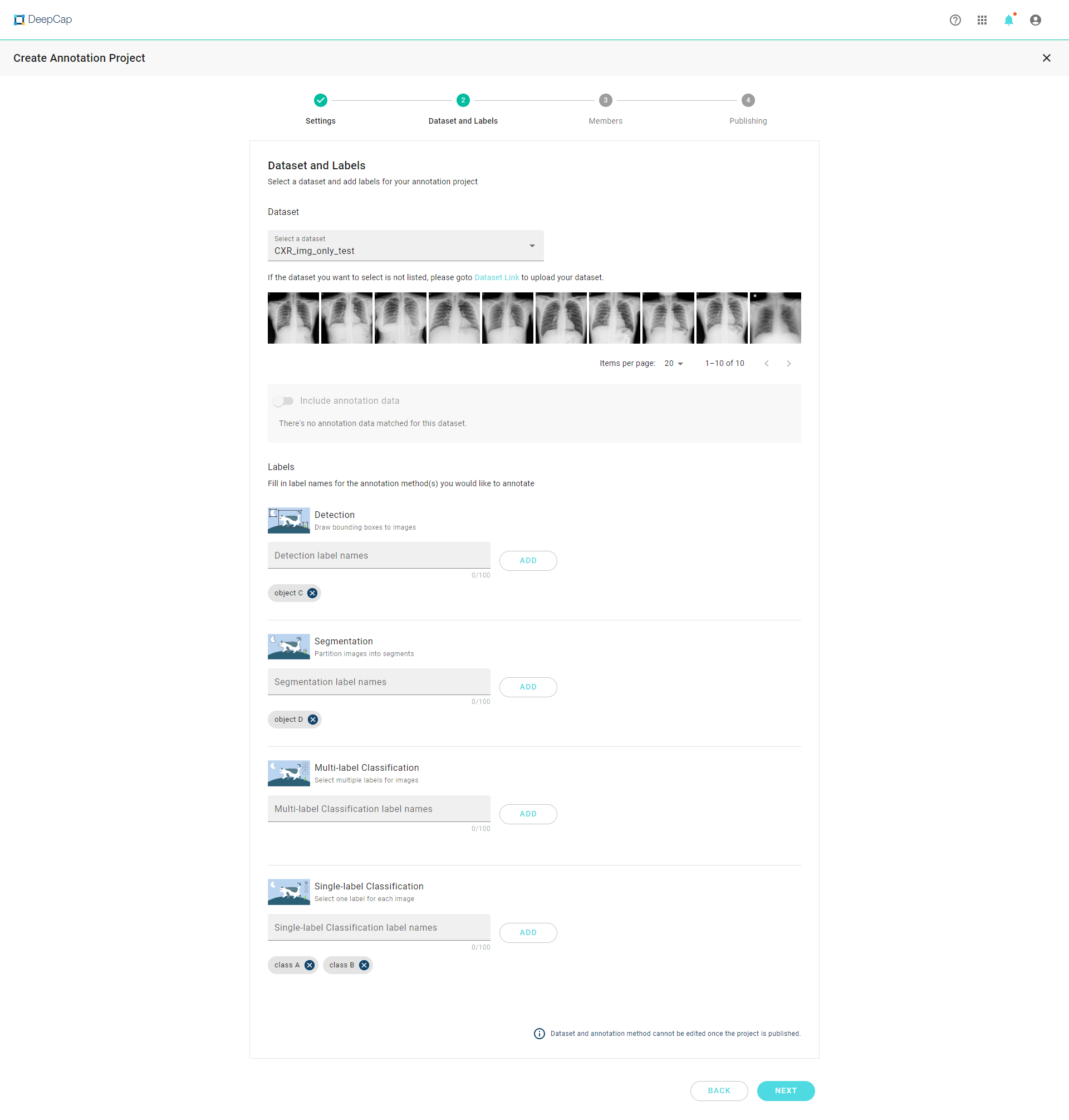1069x1120 pixels.
Task: Select the first chest X-ray thumbnail
Action: 293,318
